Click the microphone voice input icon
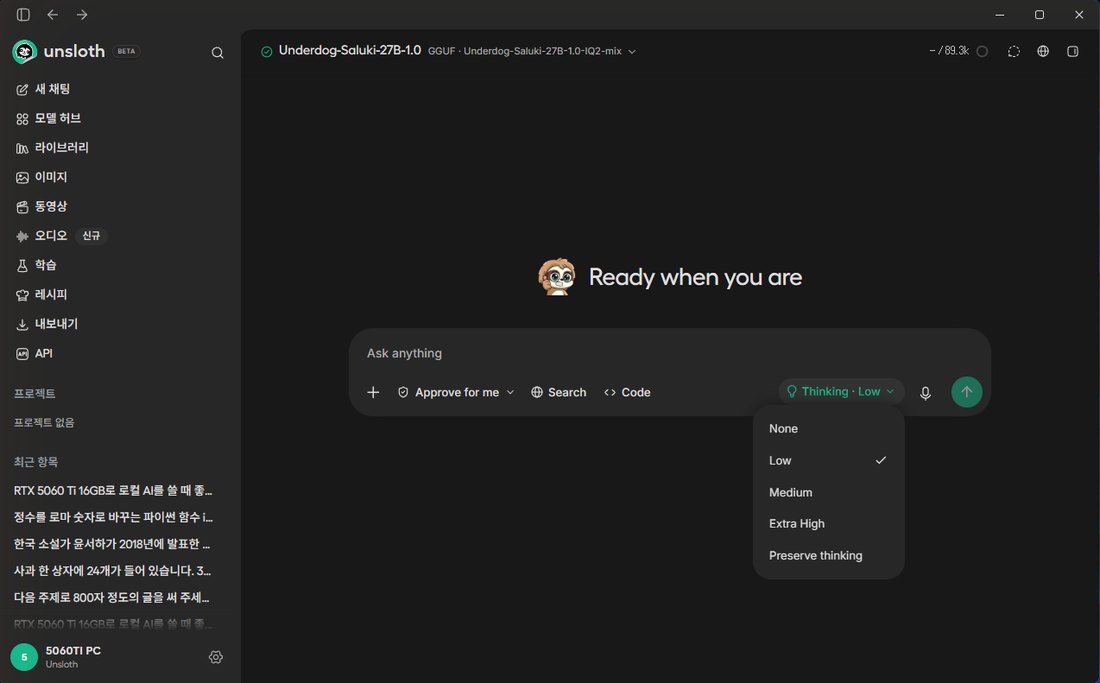The image size is (1100, 683). (925, 393)
